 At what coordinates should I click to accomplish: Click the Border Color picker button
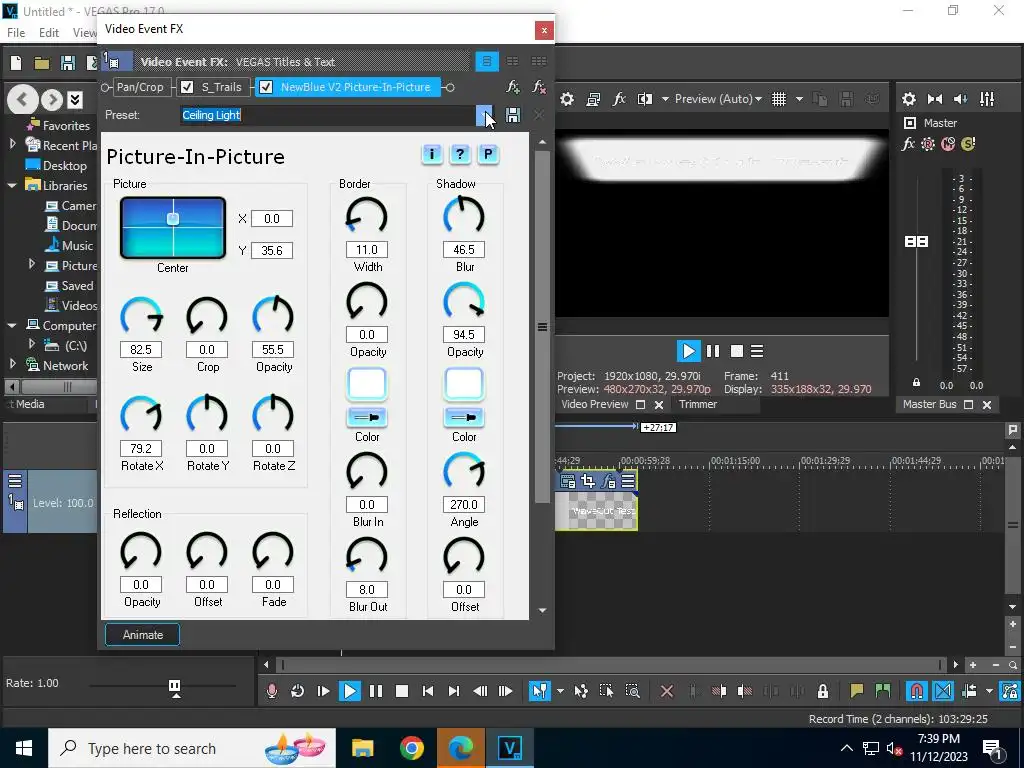coord(366,417)
